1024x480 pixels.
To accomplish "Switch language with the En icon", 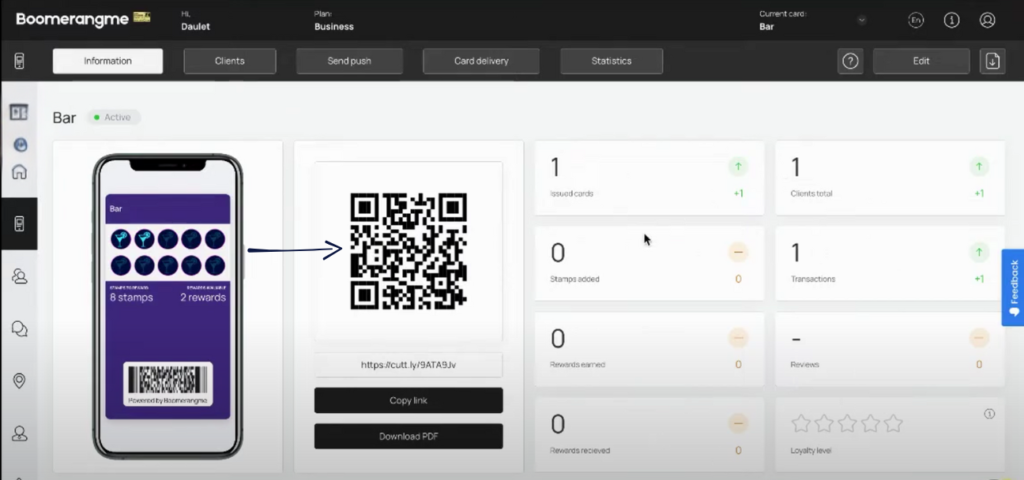I will (915, 20).
